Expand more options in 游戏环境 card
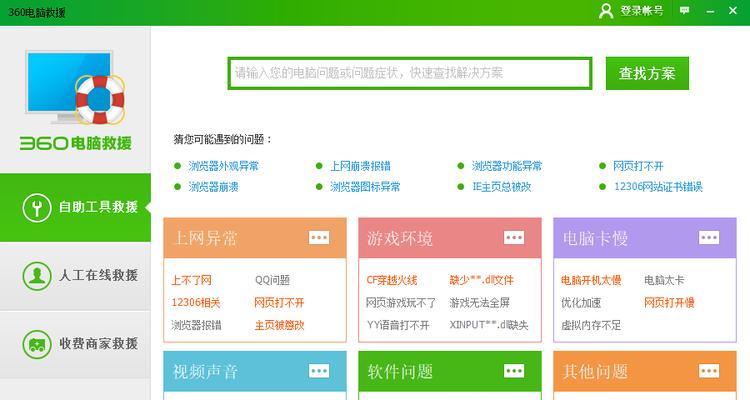The width and height of the screenshot is (750, 400). coord(514,237)
